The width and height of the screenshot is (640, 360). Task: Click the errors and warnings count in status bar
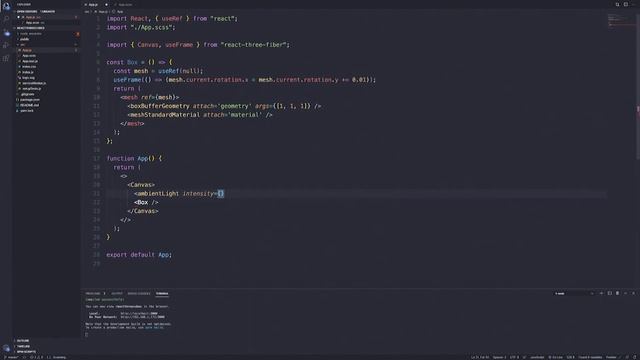[x=36, y=357]
